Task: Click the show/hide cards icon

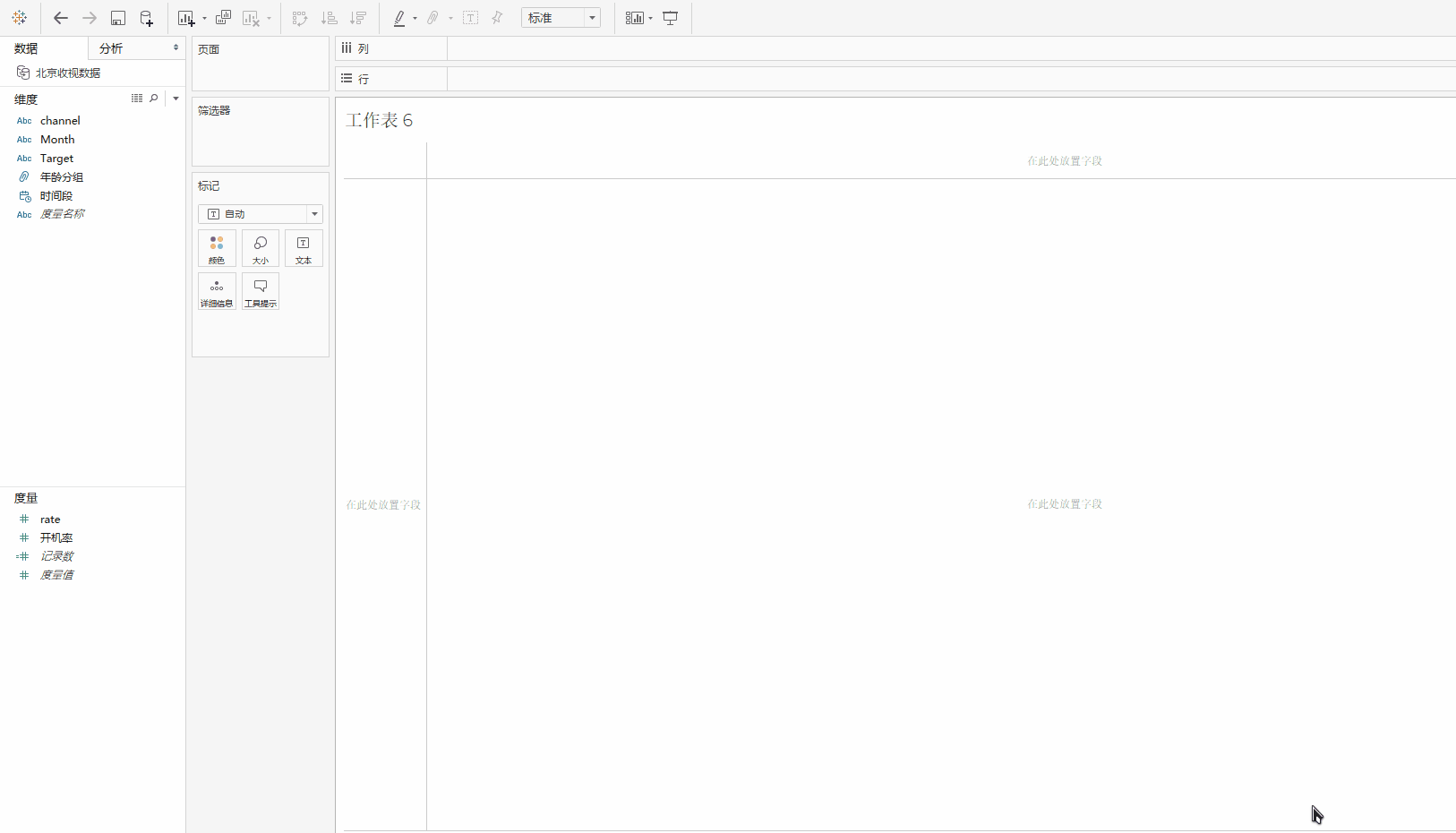Action: click(x=634, y=18)
